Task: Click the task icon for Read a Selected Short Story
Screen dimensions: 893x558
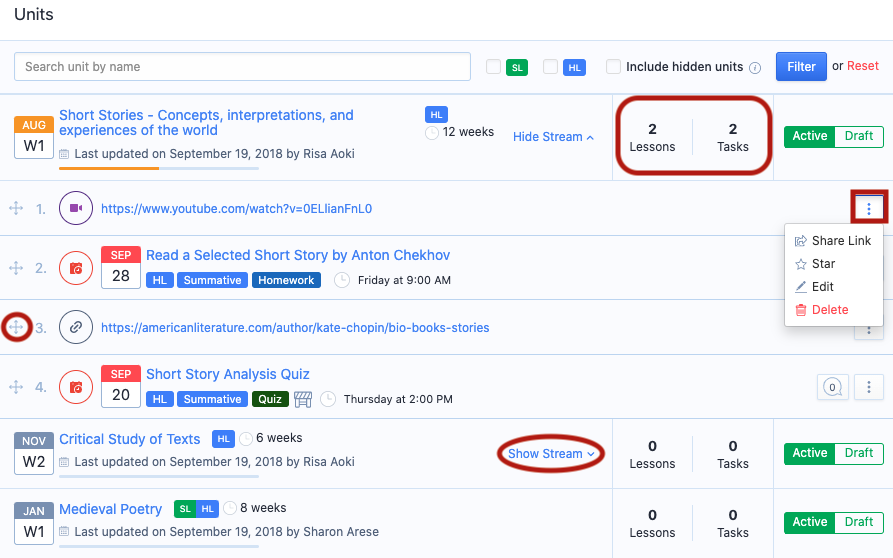Action: pos(76,268)
